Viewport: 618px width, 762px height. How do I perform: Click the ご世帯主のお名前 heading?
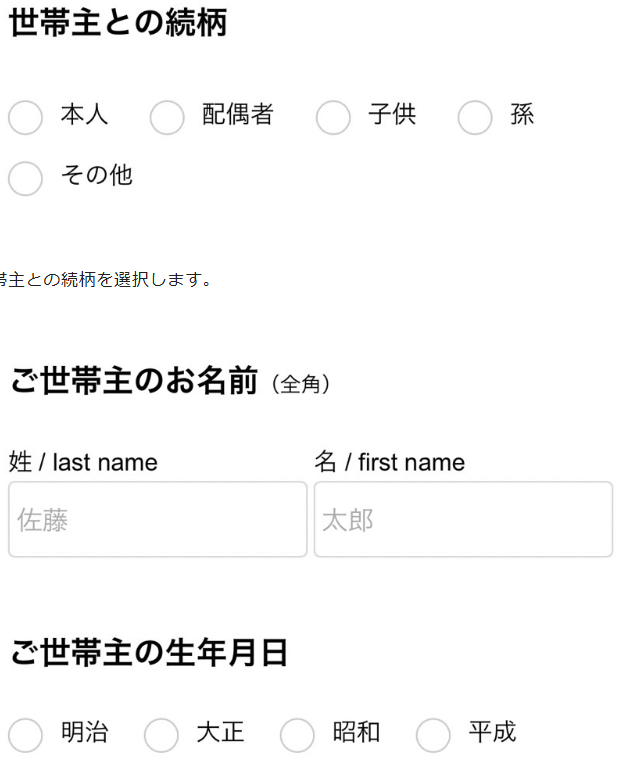pyautogui.click(x=134, y=381)
